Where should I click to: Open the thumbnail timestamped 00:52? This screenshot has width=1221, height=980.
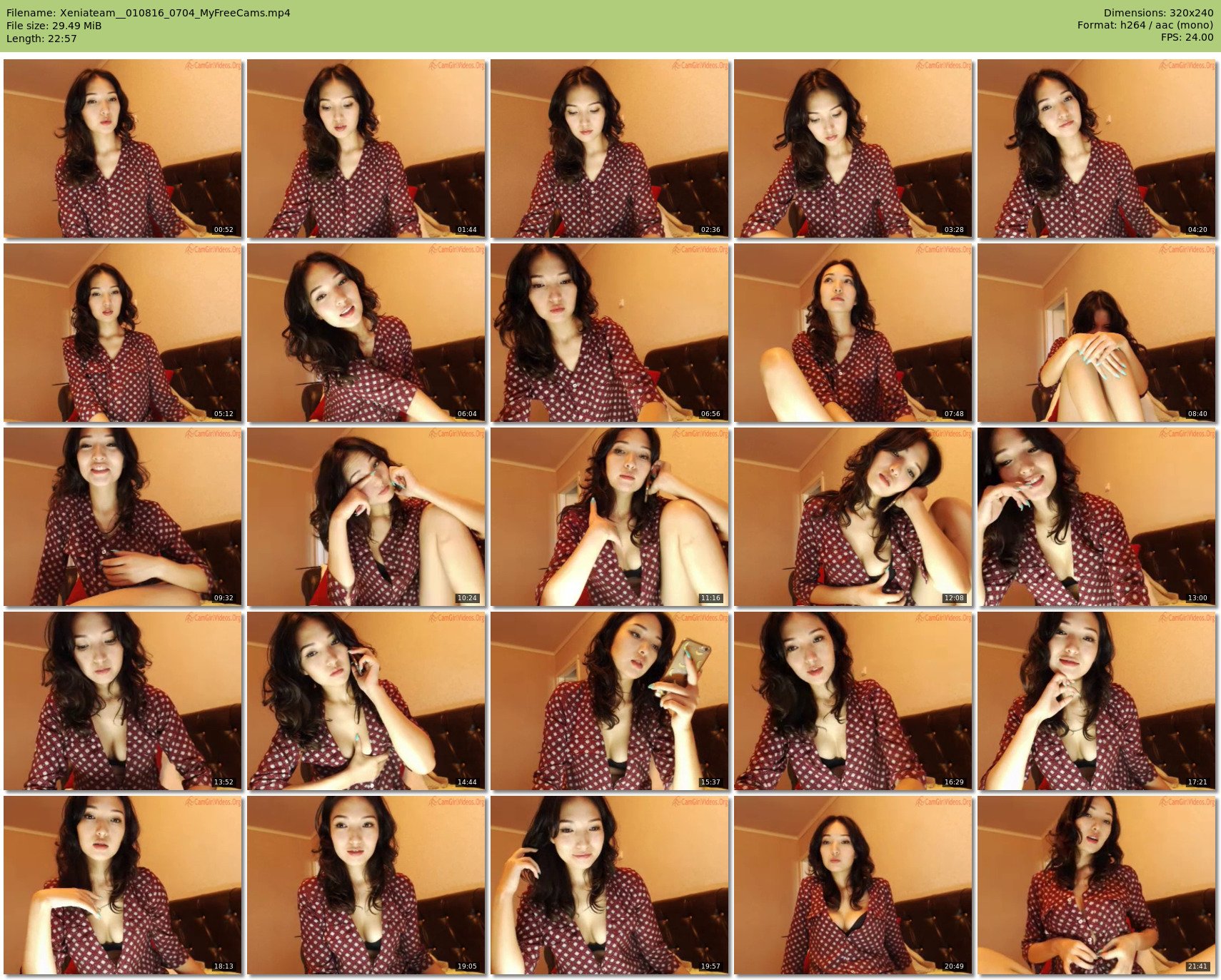click(123, 148)
